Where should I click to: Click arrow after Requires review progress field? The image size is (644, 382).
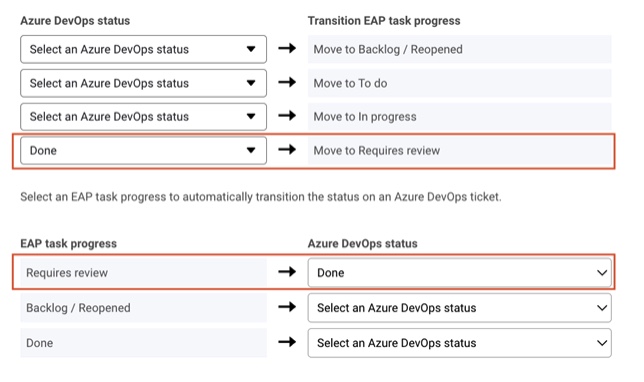click(287, 272)
